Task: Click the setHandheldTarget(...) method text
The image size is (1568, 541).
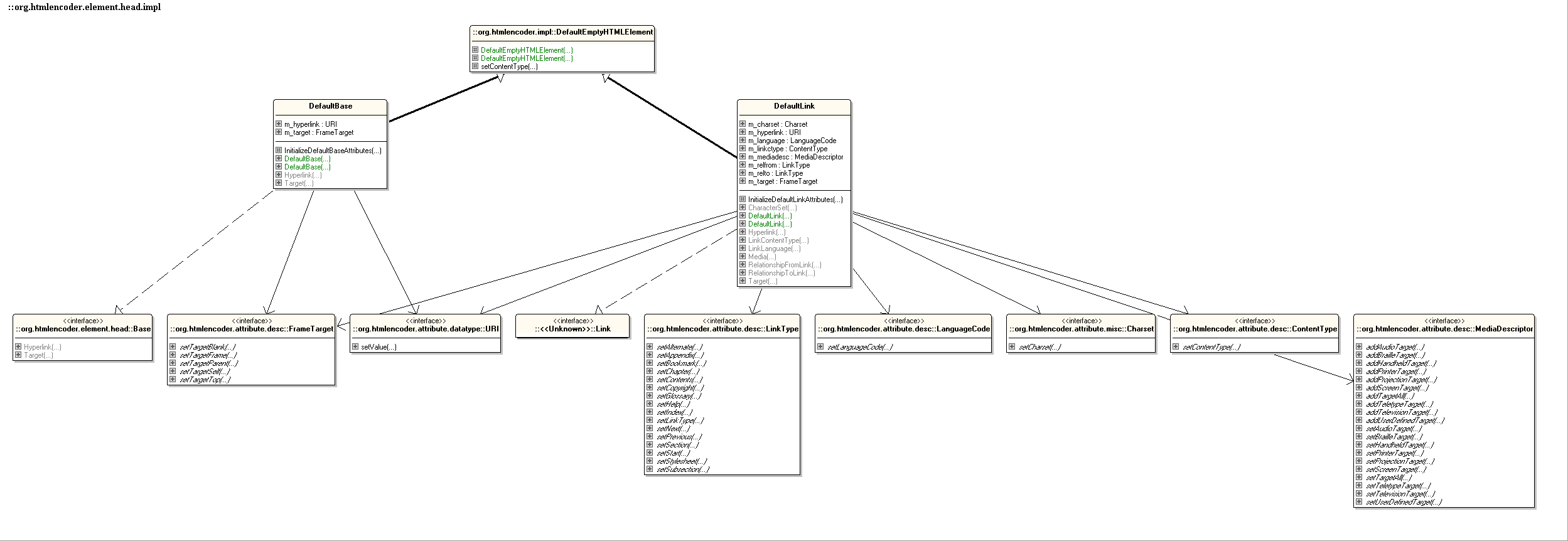Action: click(1400, 445)
